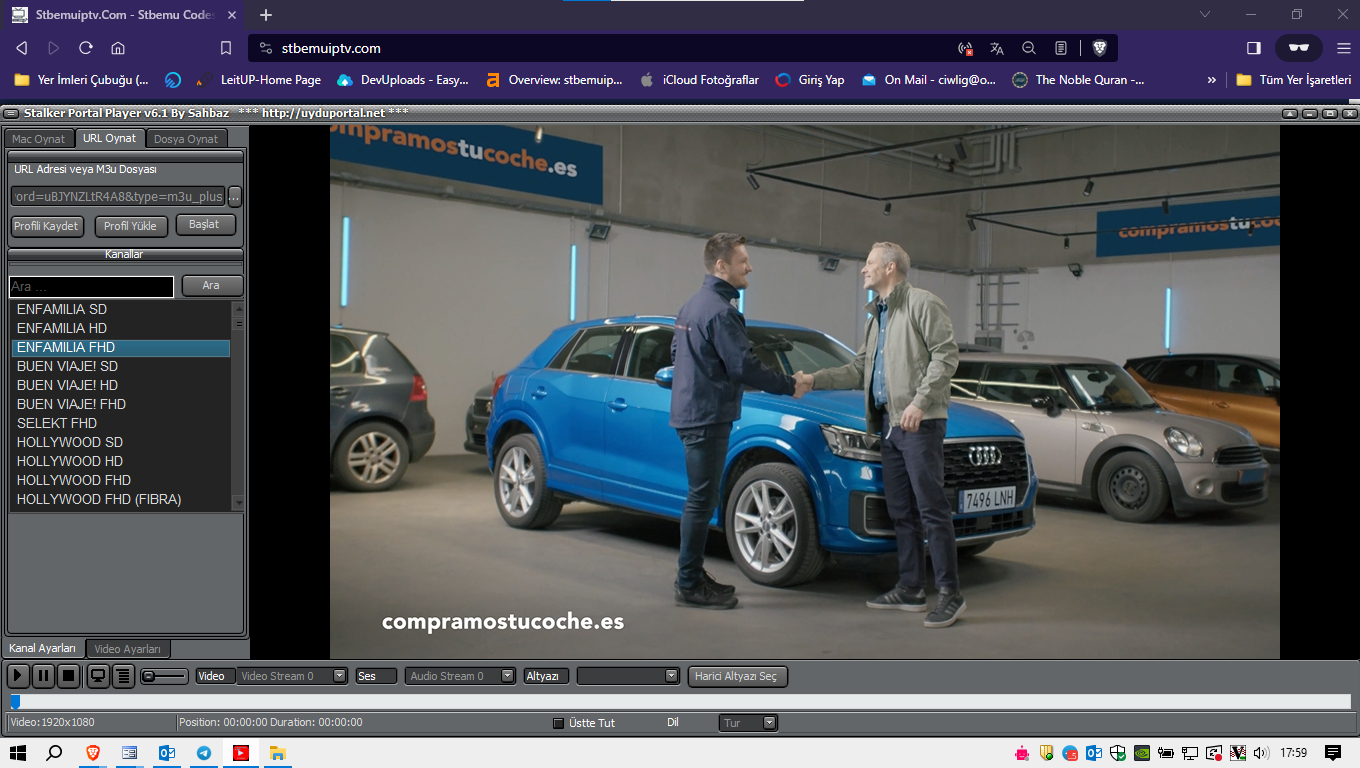1360x768 pixels.
Task: Click the Ara channel search field
Action: 92,286
